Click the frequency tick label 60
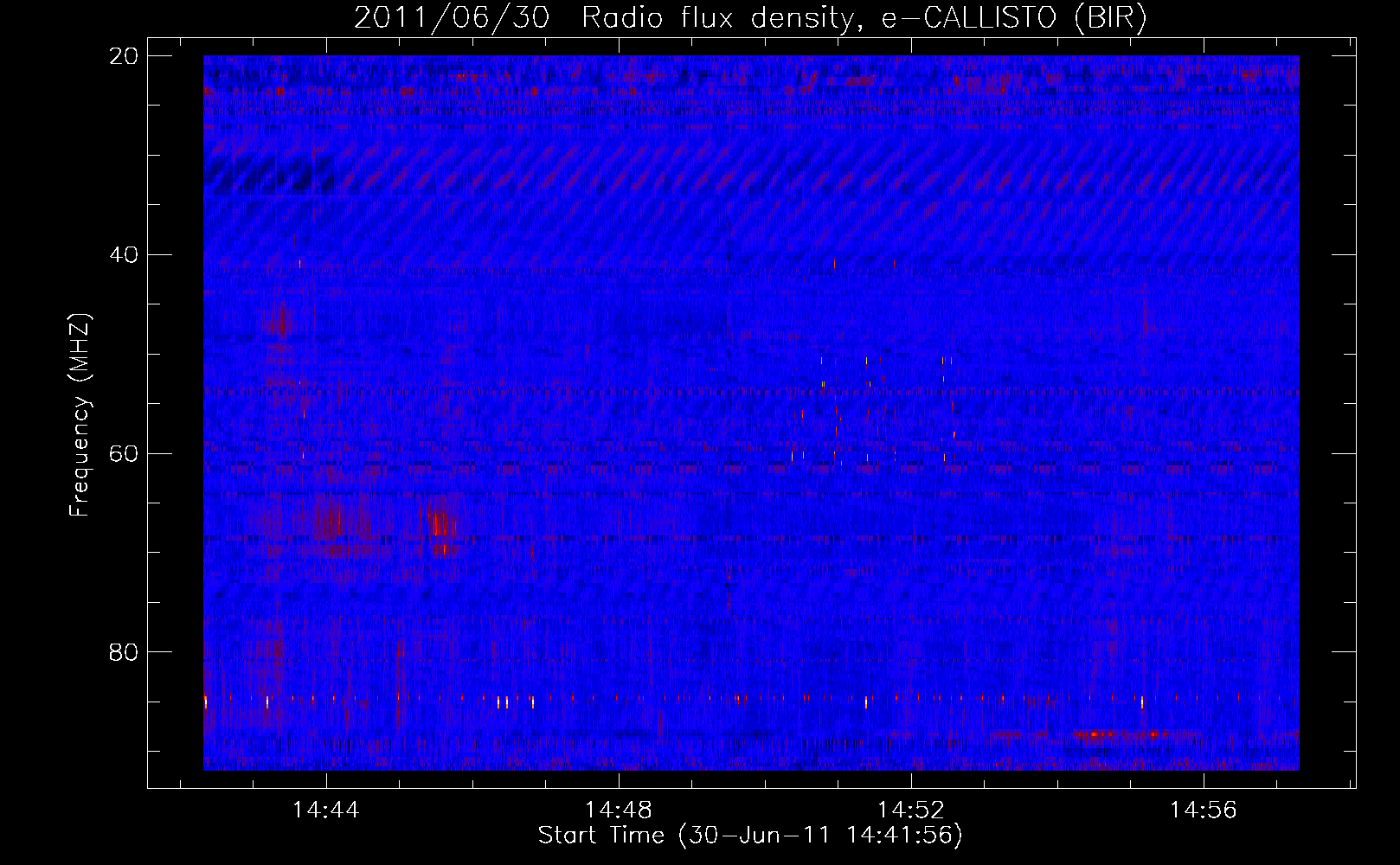This screenshot has height=865, width=1400. pyautogui.click(x=124, y=454)
